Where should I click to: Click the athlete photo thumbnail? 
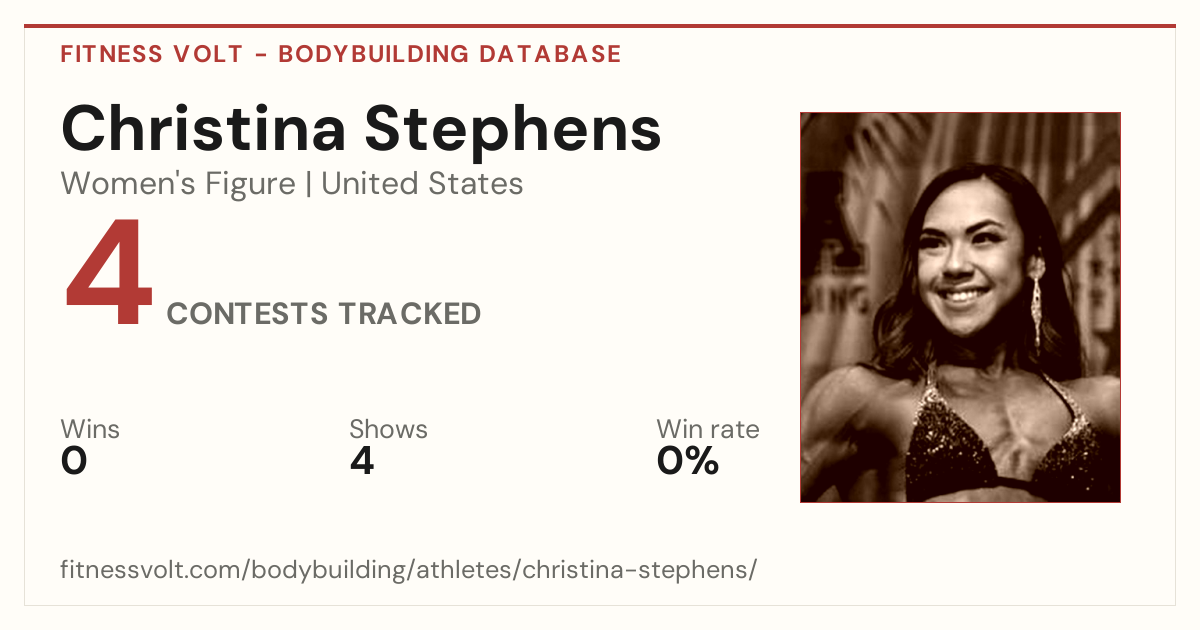(x=960, y=307)
